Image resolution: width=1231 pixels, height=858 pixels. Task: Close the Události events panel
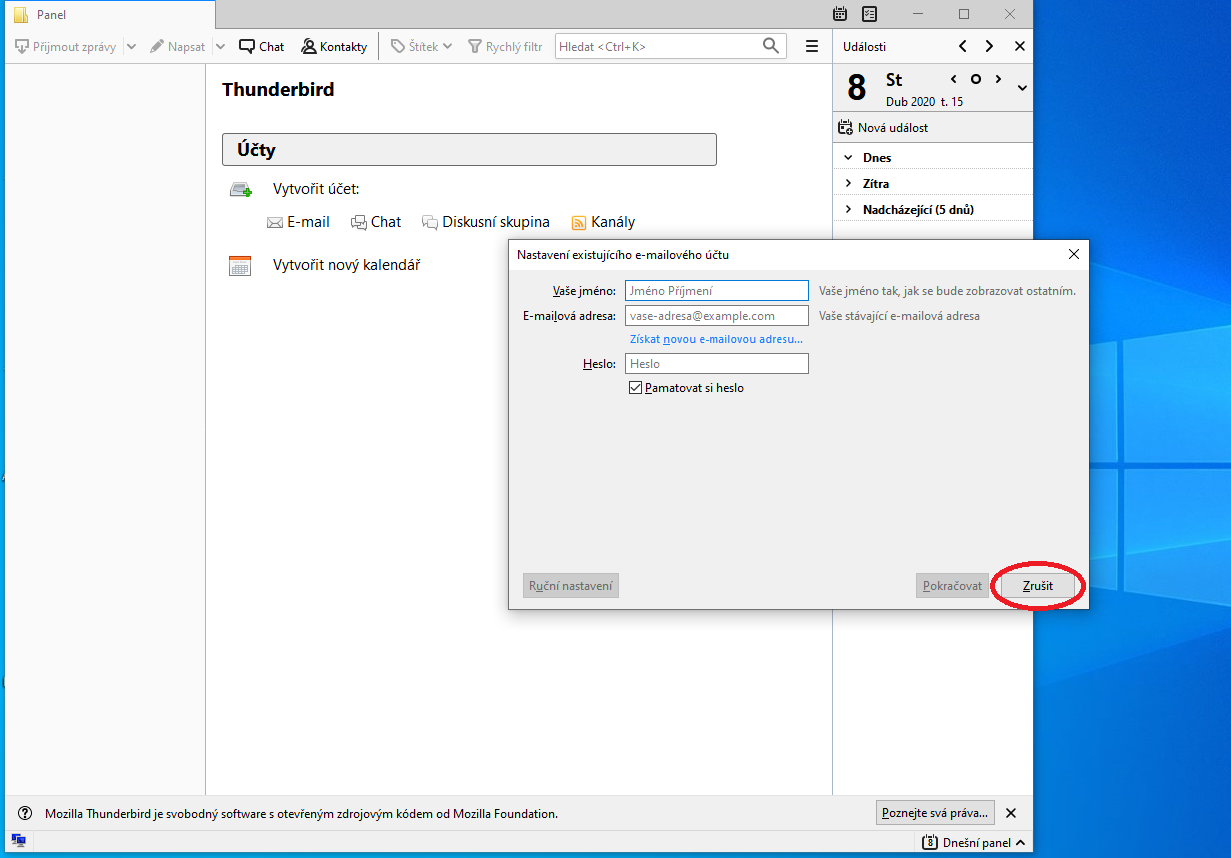tap(1019, 47)
